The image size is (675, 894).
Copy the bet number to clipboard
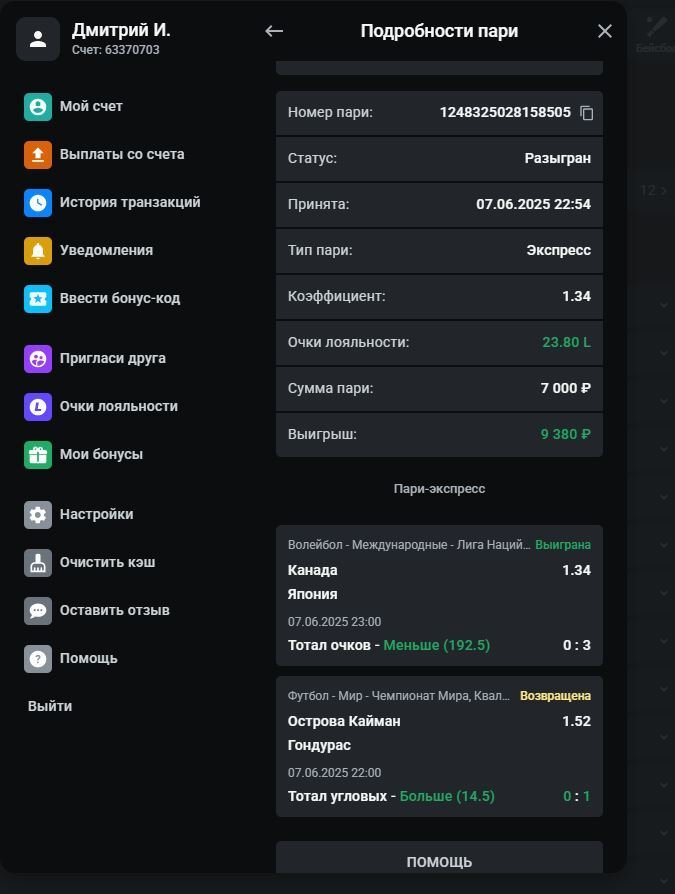tap(587, 113)
